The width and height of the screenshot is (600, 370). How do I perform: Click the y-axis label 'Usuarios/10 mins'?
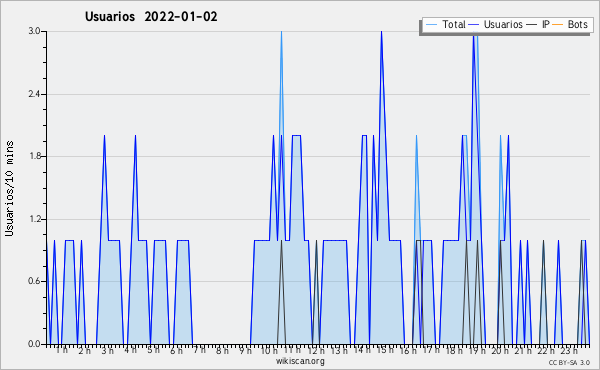pyautogui.click(x=9, y=188)
